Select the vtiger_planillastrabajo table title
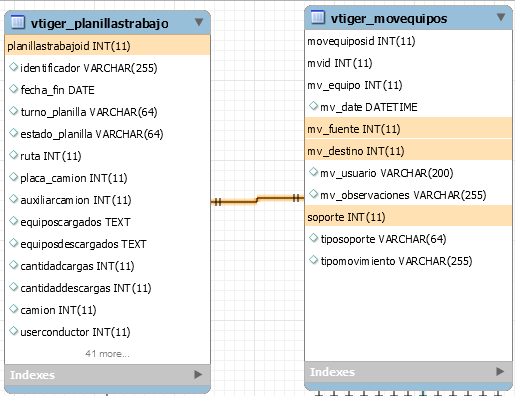 tap(100, 24)
